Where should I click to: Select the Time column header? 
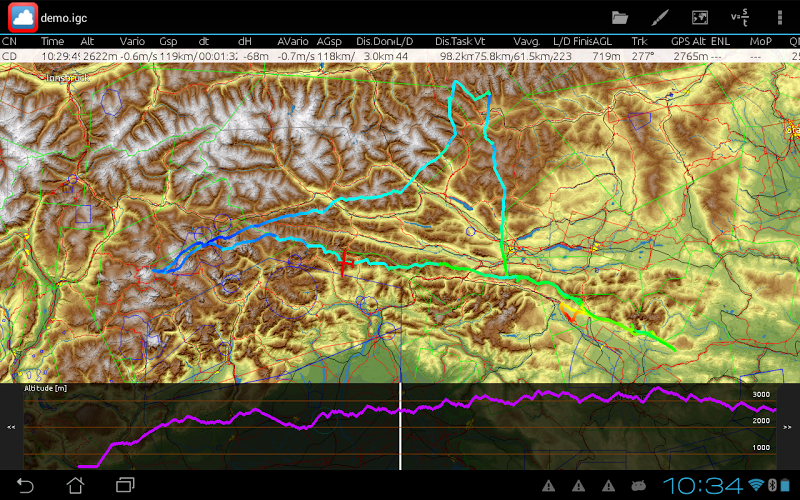click(52, 41)
